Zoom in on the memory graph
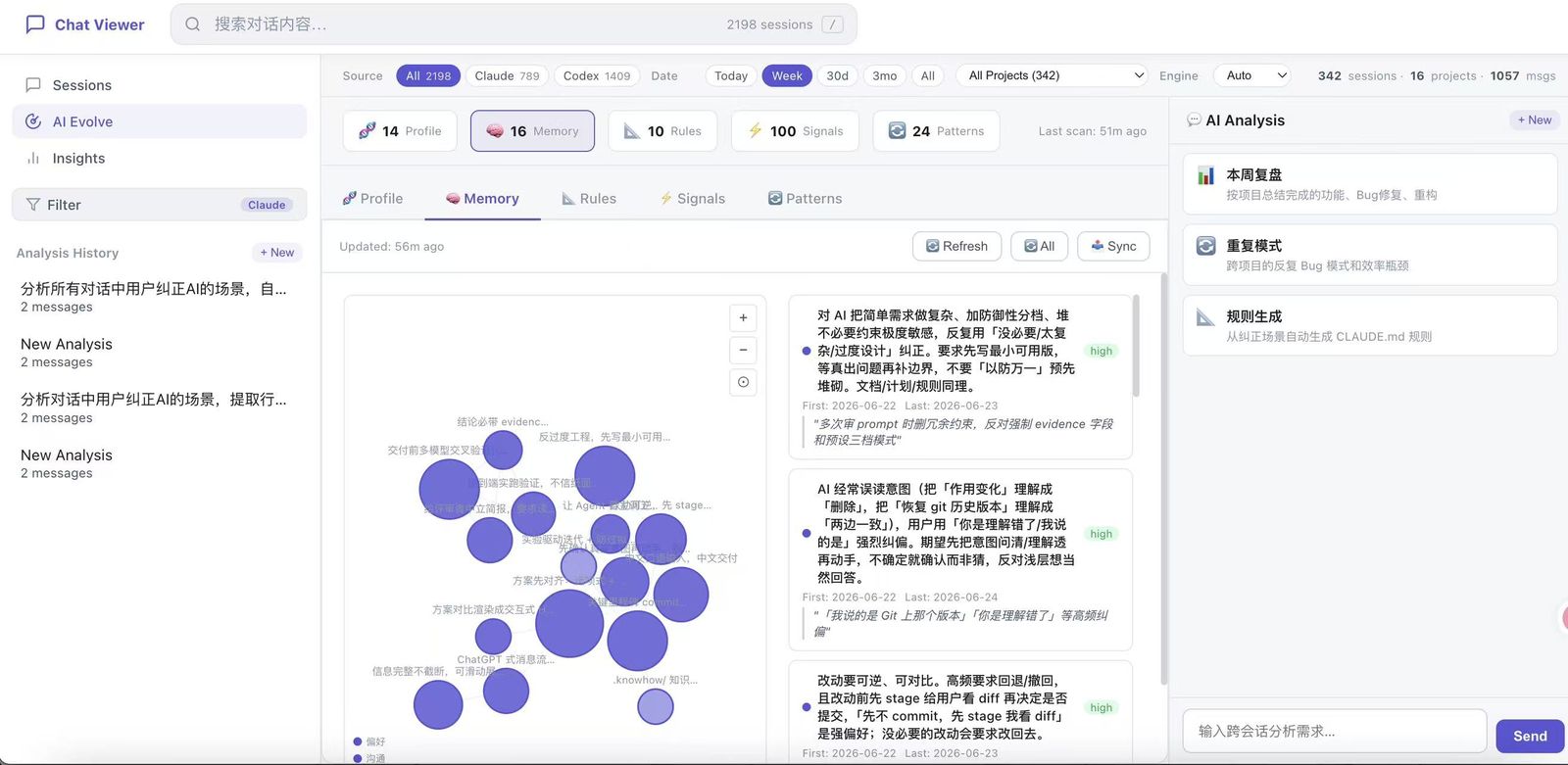The height and width of the screenshot is (765, 1568). [x=743, y=318]
